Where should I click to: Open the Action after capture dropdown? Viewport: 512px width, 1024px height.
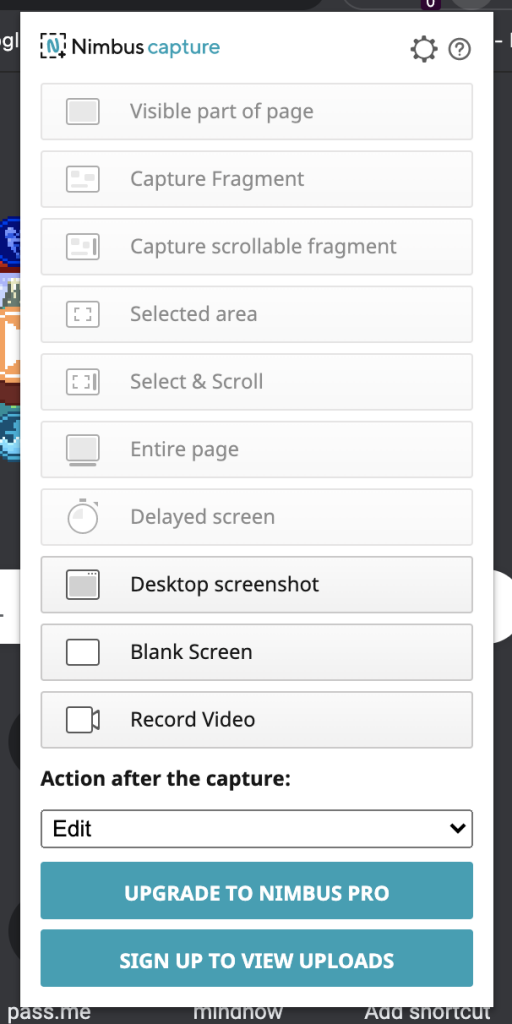(x=257, y=829)
